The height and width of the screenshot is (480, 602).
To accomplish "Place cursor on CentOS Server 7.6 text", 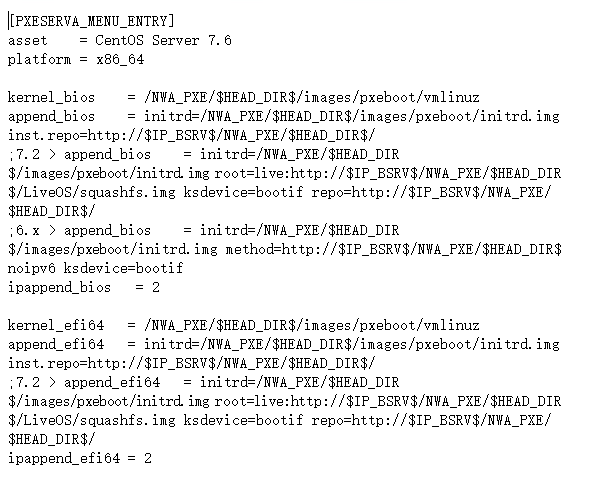I will [163, 40].
